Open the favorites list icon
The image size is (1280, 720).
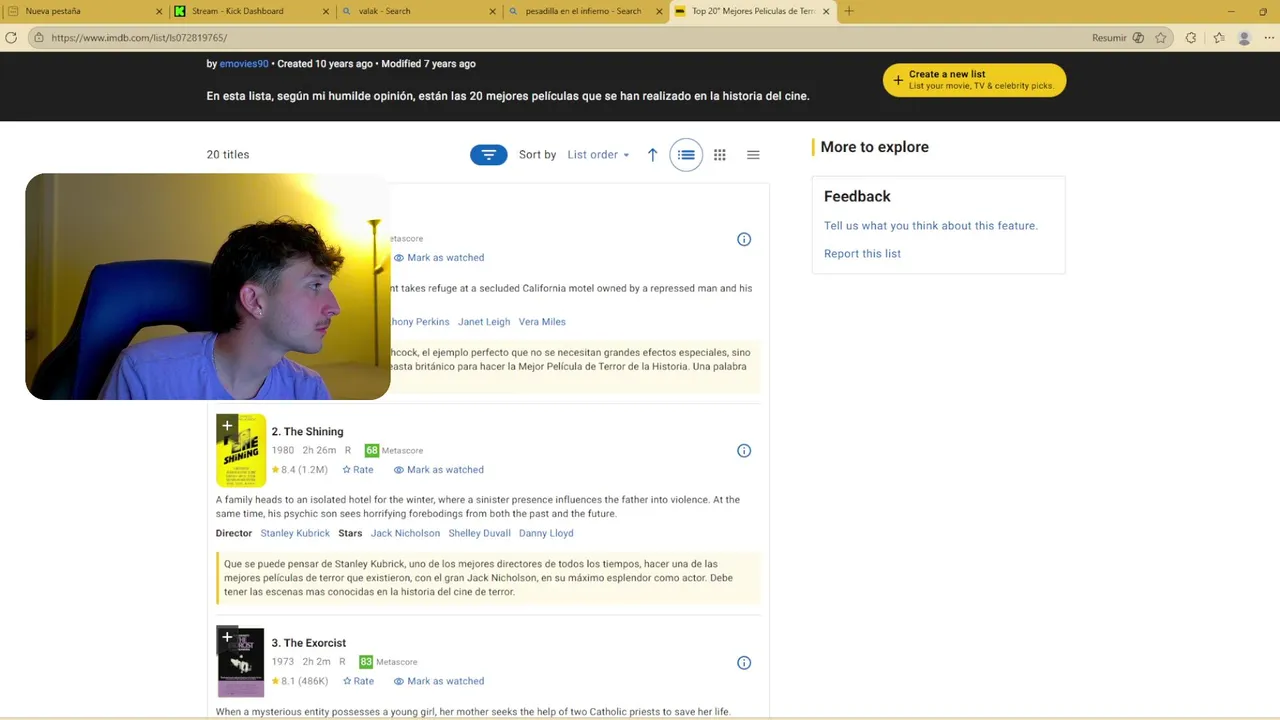[1219, 38]
